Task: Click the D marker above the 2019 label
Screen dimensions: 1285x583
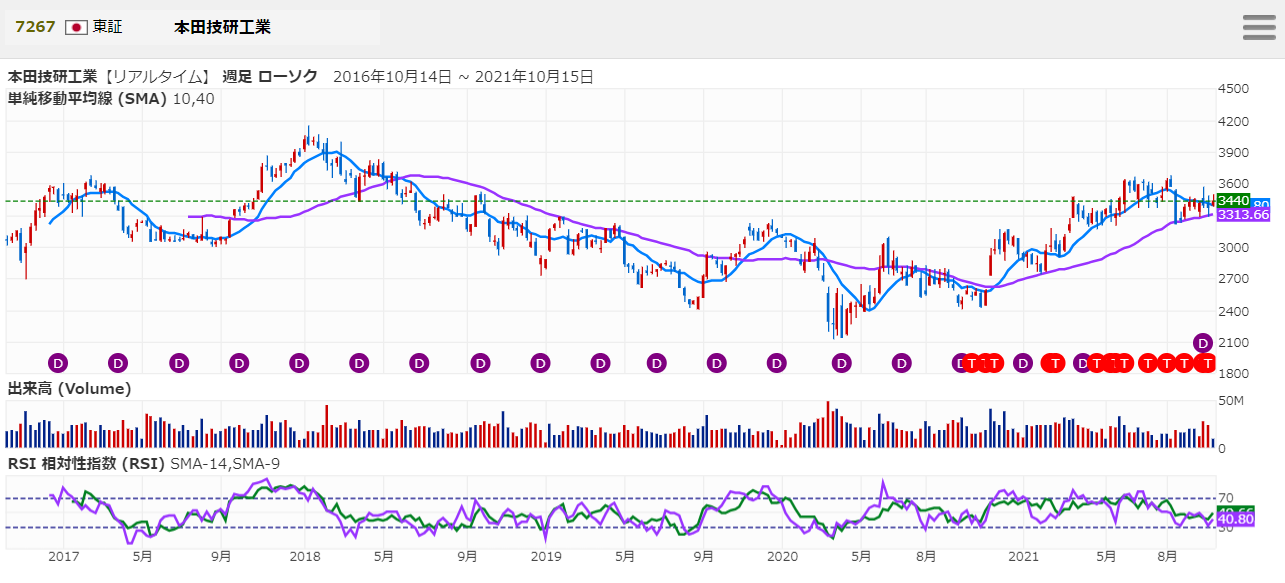Action: 540,363
